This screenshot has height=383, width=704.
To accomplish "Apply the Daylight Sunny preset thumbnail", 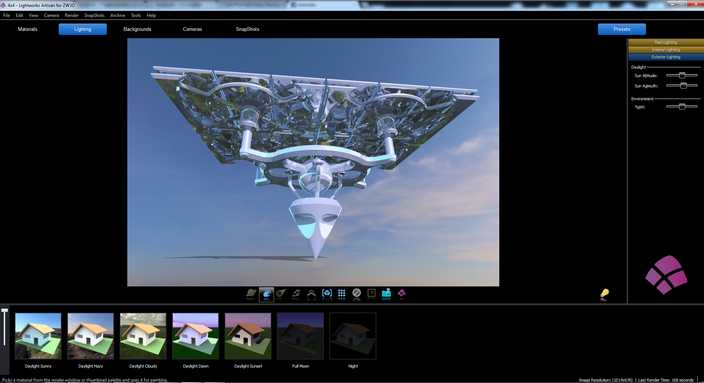I will point(38,336).
